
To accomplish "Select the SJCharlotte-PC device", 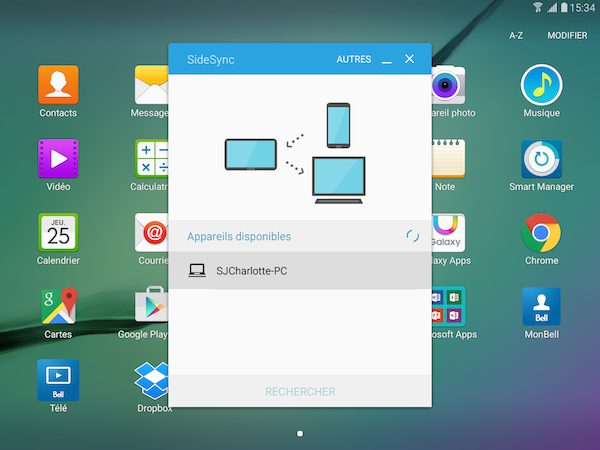I will coord(300,271).
